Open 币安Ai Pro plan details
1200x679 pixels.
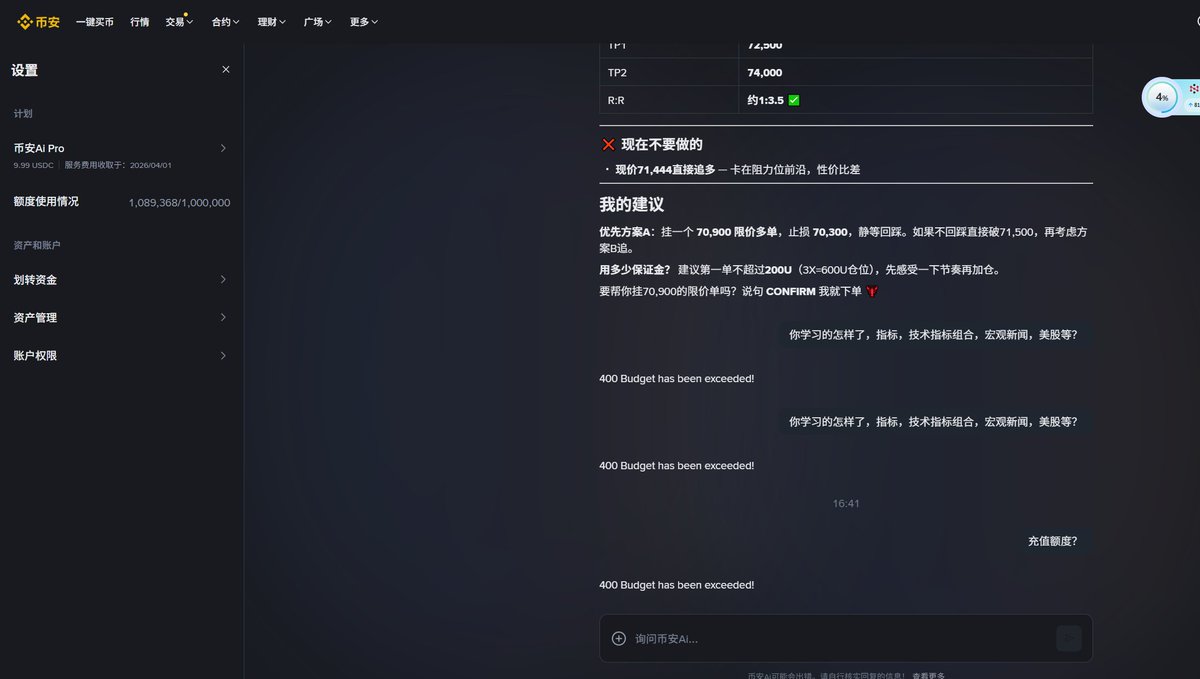click(x=120, y=148)
